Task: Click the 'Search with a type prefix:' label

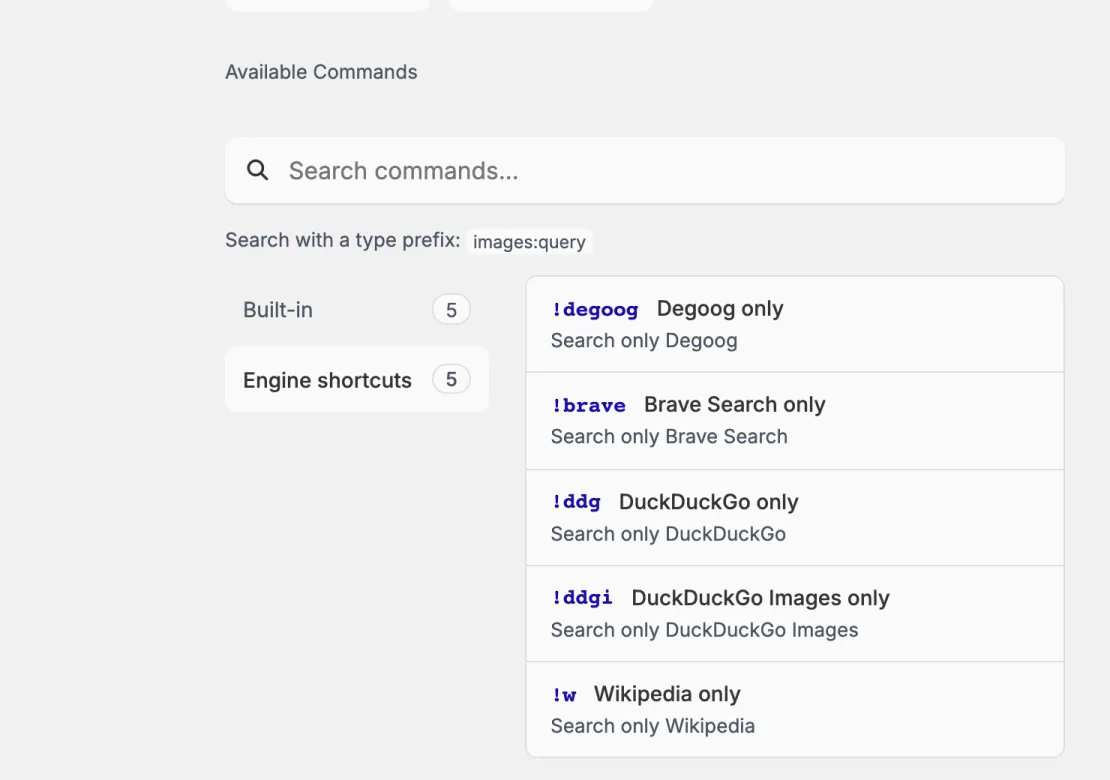Action: click(x=343, y=241)
